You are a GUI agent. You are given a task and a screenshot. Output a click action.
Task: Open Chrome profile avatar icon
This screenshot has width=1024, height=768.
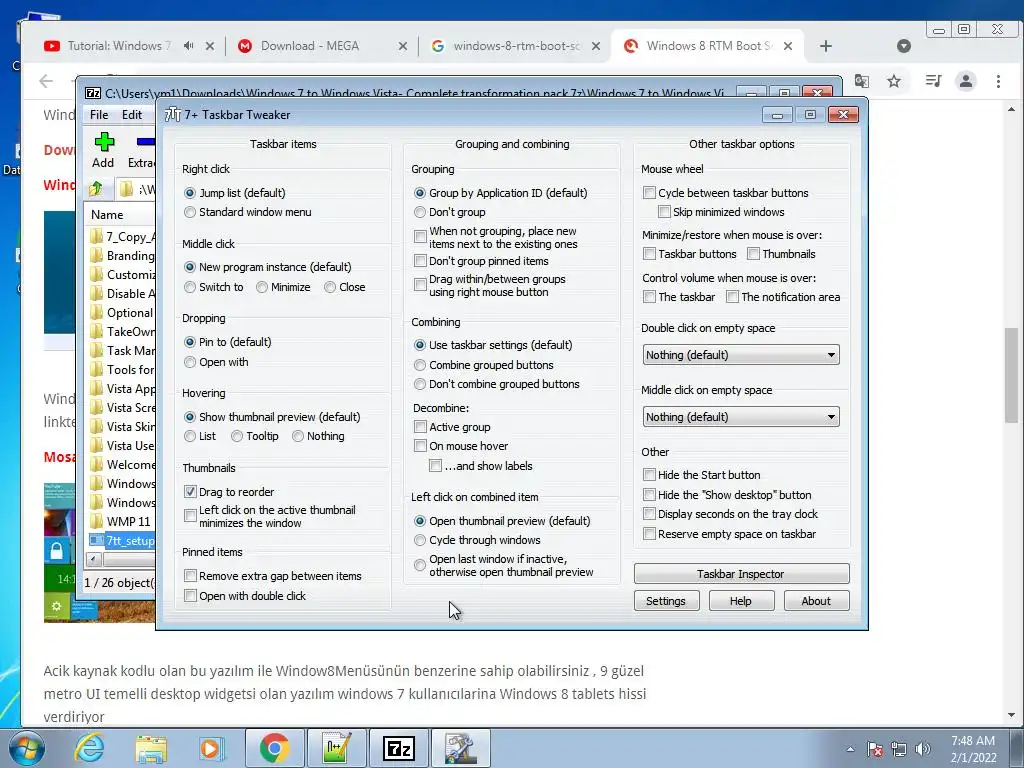point(966,81)
